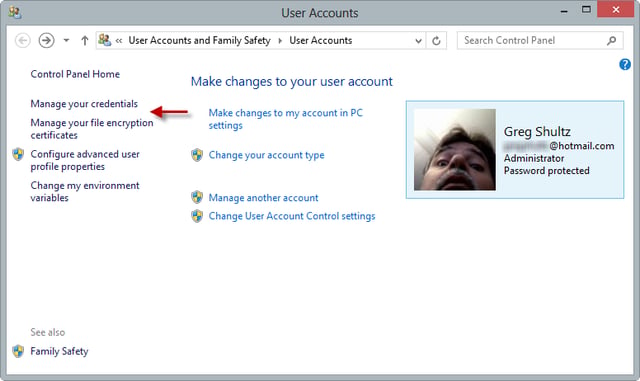Go to Control Panel Home
640x381 pixels.
75,74
